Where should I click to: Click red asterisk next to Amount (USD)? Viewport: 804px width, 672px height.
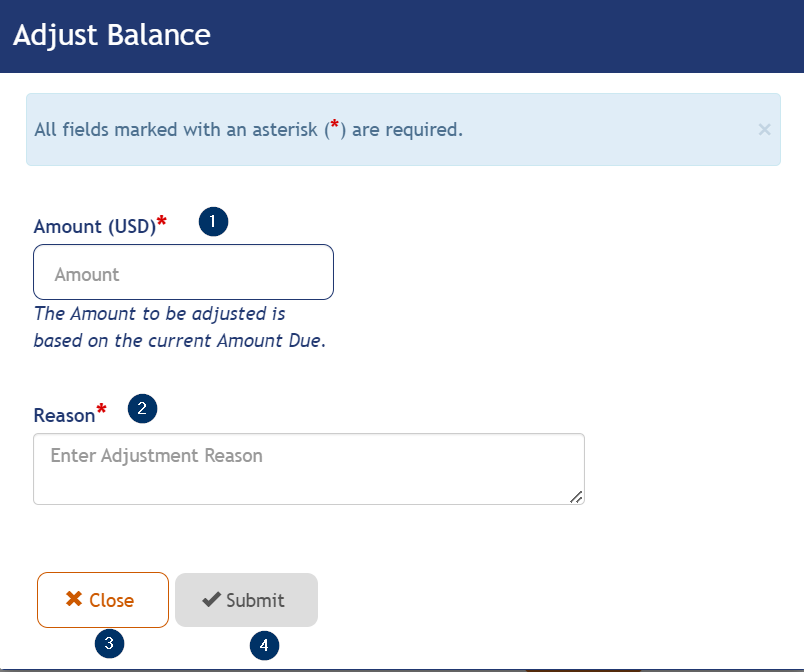[x=162, y=223]
